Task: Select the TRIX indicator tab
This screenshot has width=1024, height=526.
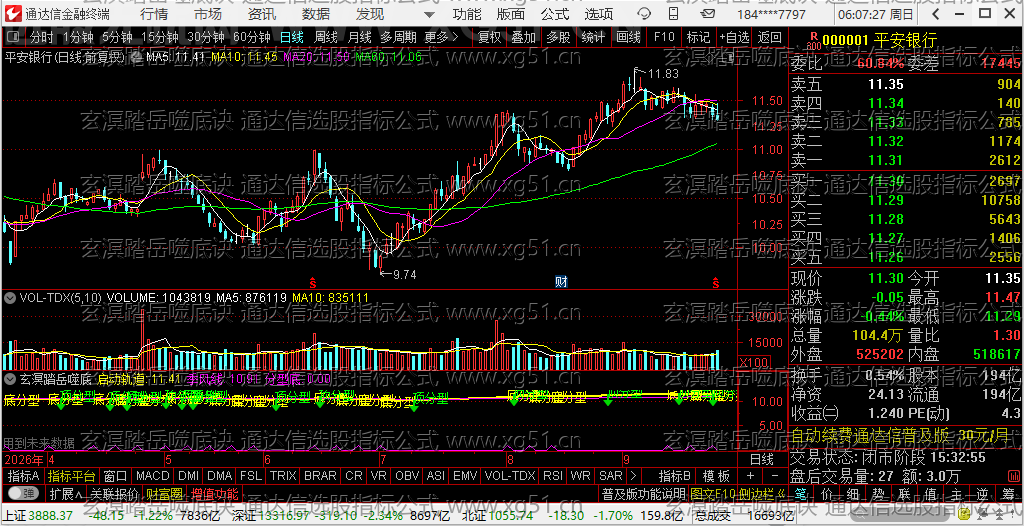Action: [x=283, y=476]
